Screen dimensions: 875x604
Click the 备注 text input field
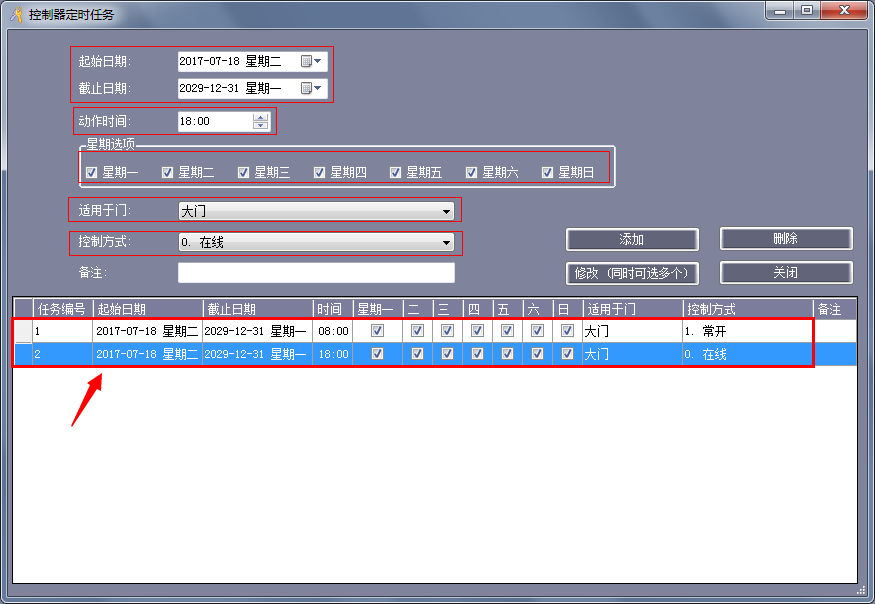316,273
